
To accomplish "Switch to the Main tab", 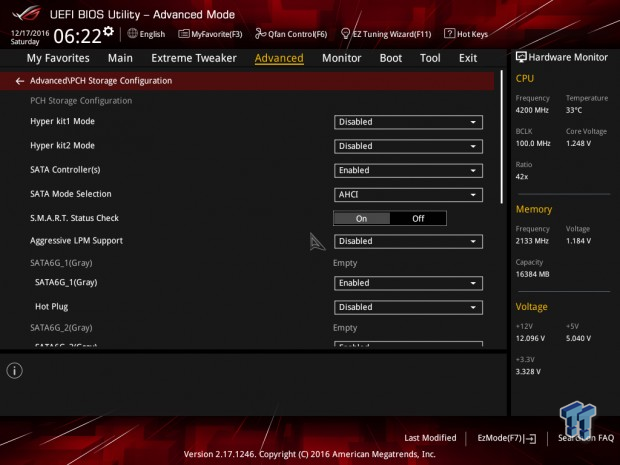I will pos(120,58).
